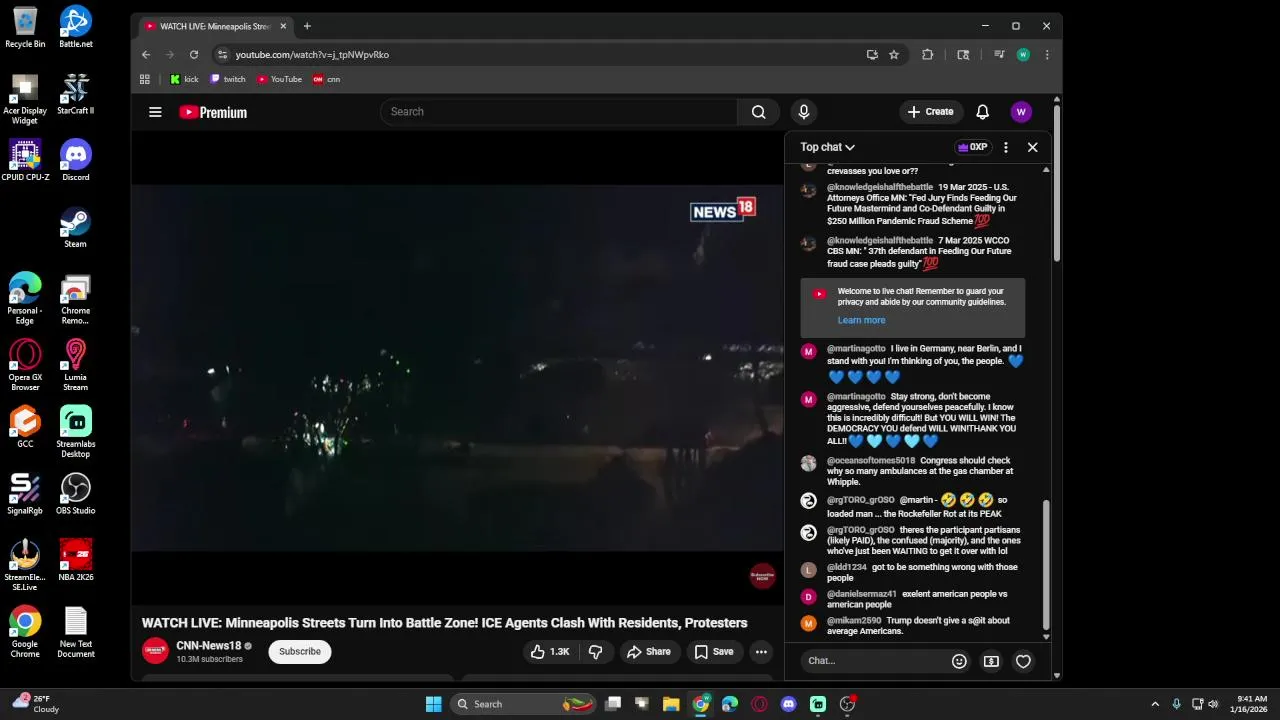Open the twitch bookmark
1280x720 pixels.
[228, 79]
